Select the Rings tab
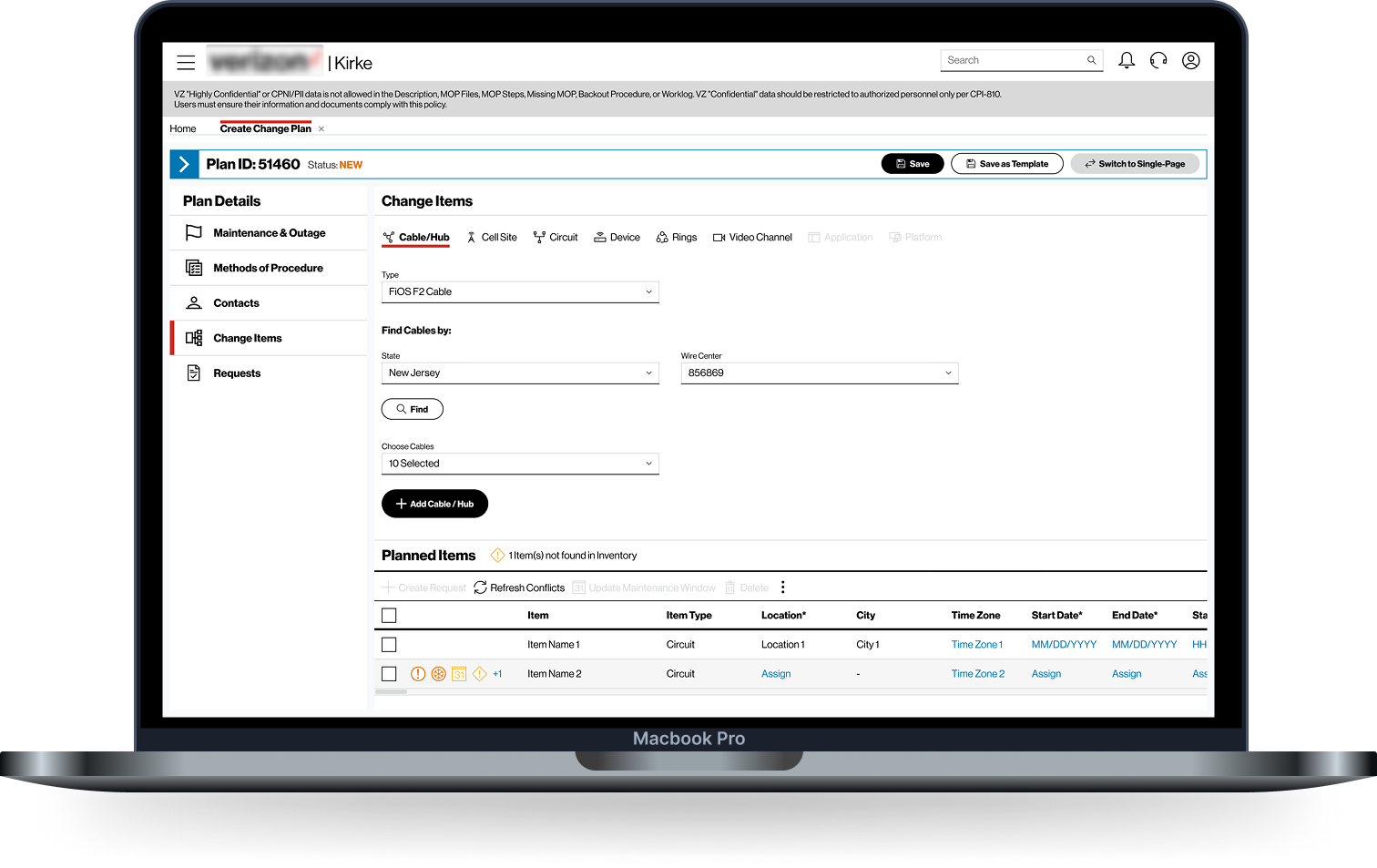Image resolution: width=1377 pixels, height=868 pixels. (677, 237)
